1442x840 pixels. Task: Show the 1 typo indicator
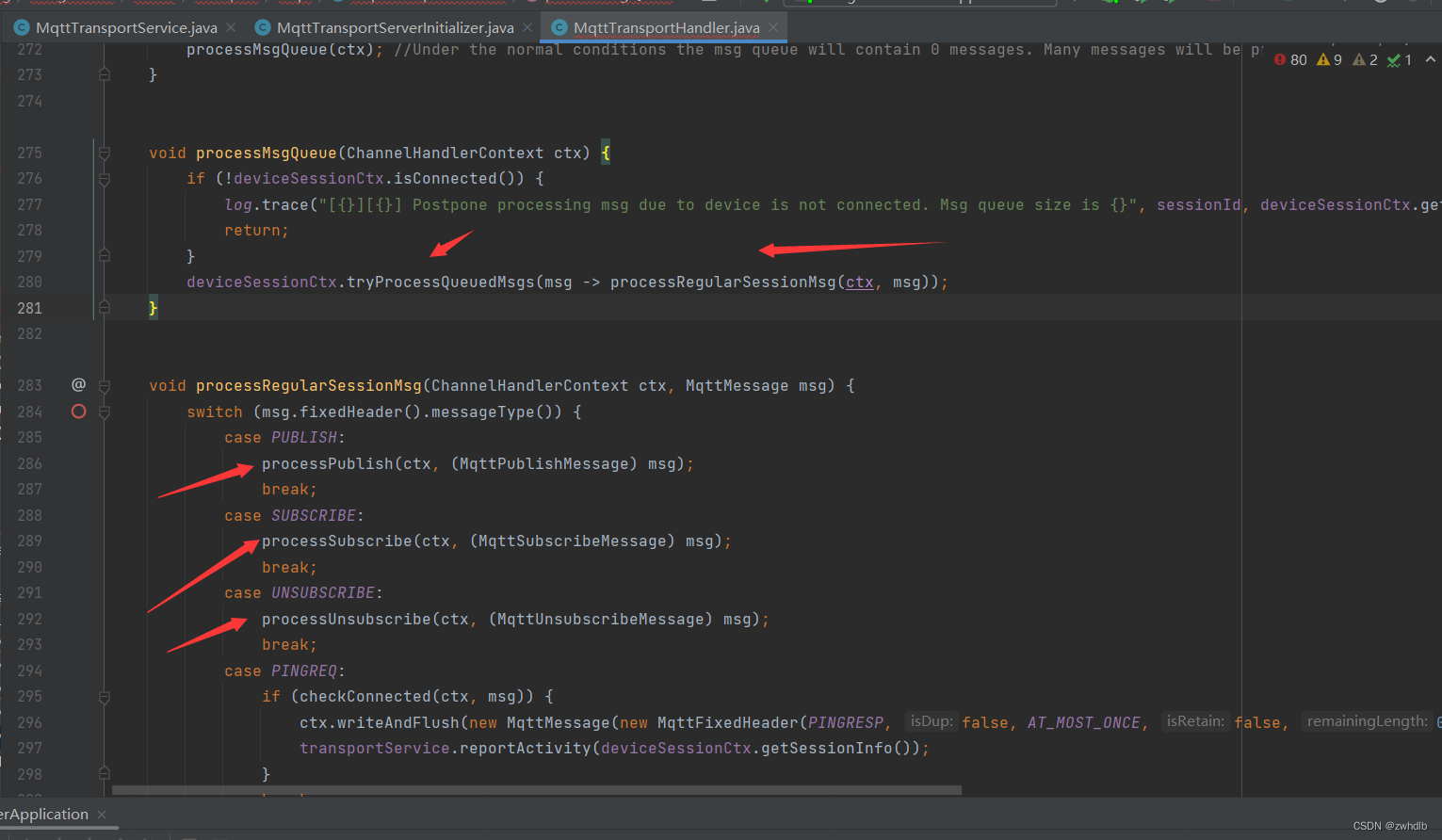coord(1400,60)
